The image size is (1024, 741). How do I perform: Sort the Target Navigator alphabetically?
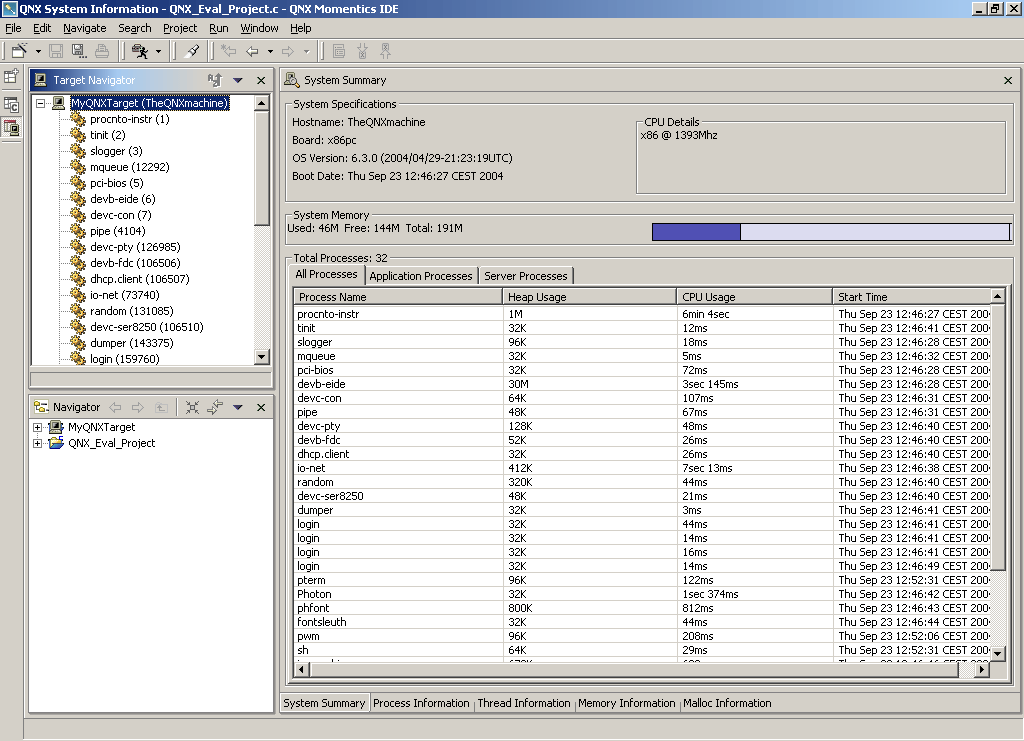coord(214,80)
